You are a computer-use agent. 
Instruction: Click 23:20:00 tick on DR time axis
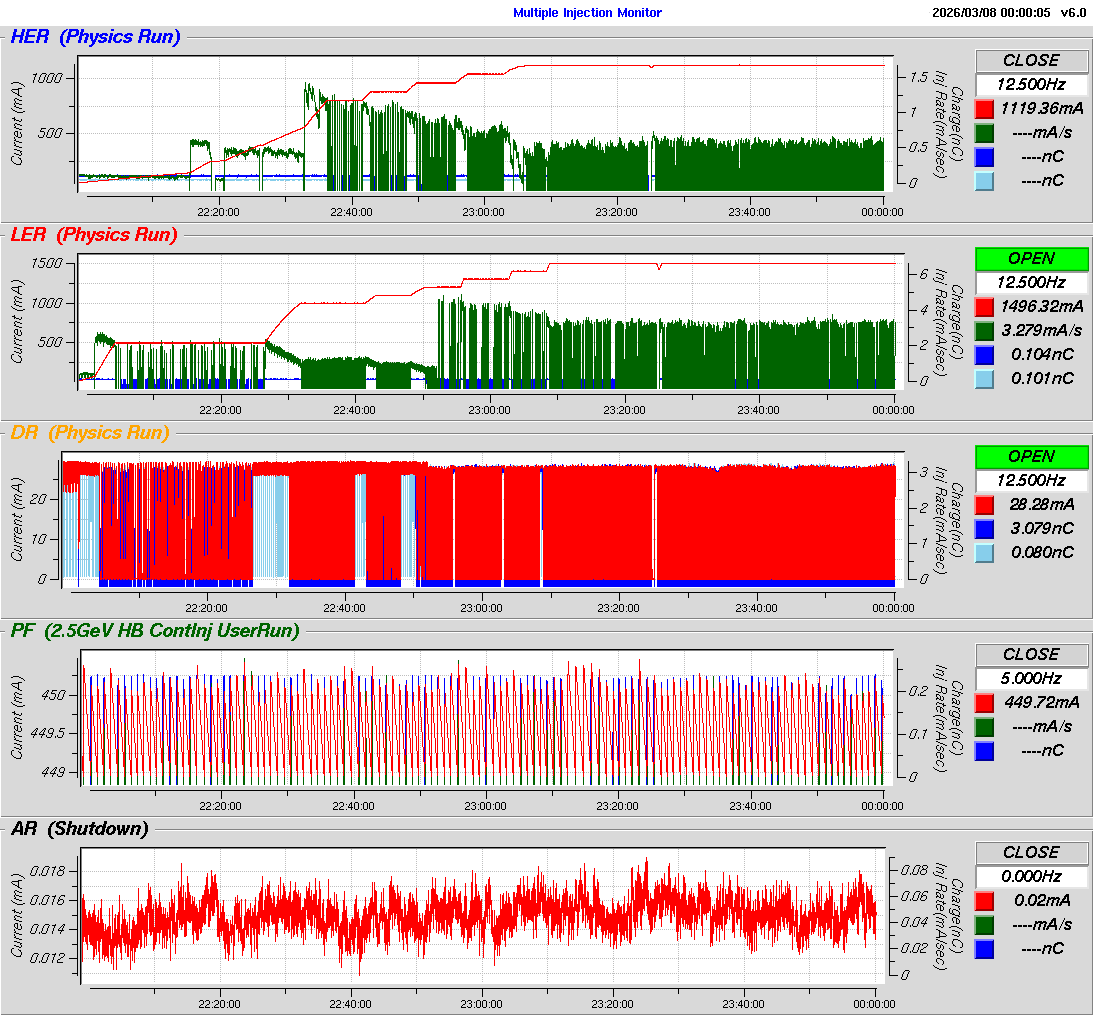coord(618,608)
